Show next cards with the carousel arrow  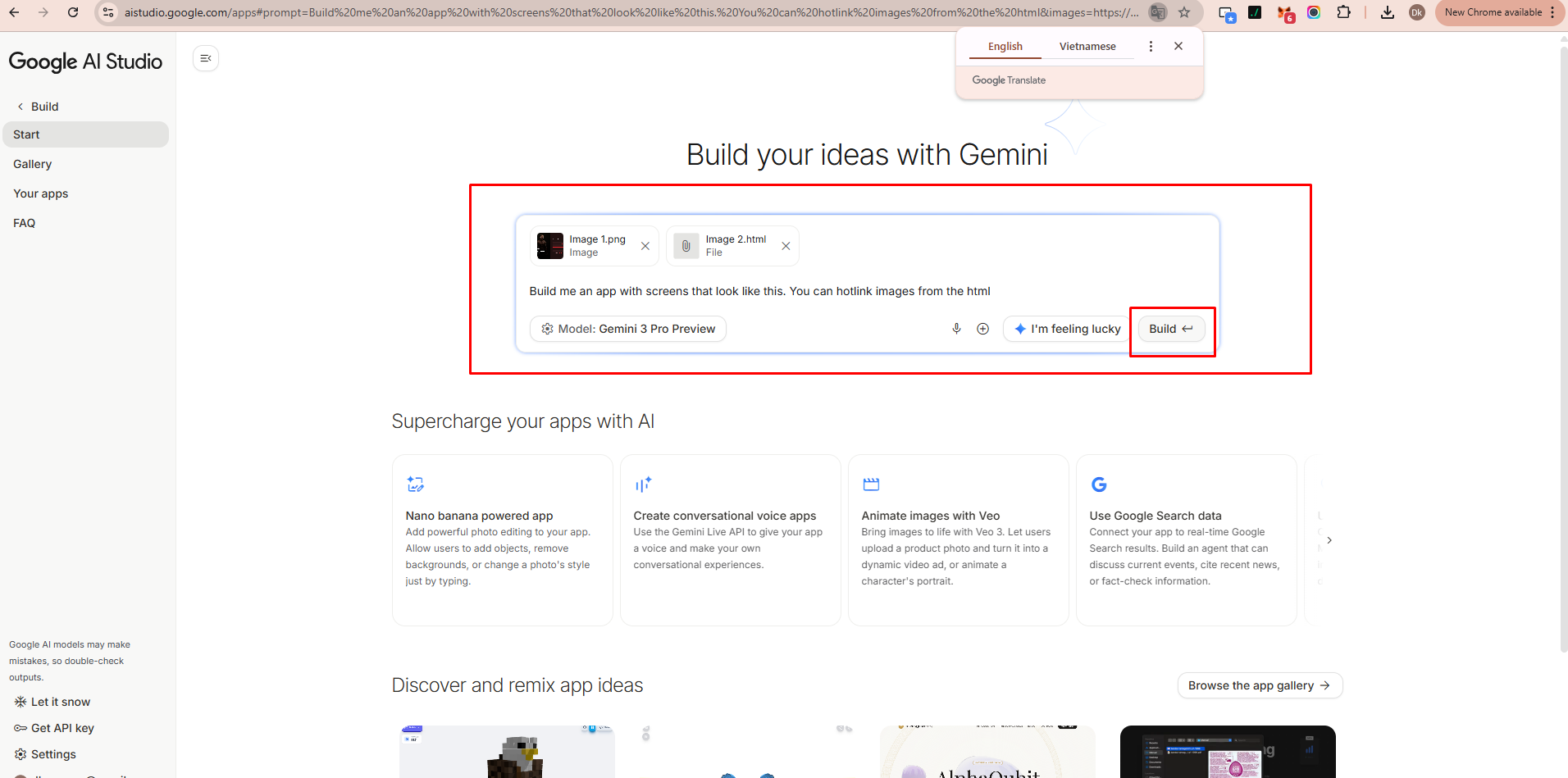tap(1329, 540)
